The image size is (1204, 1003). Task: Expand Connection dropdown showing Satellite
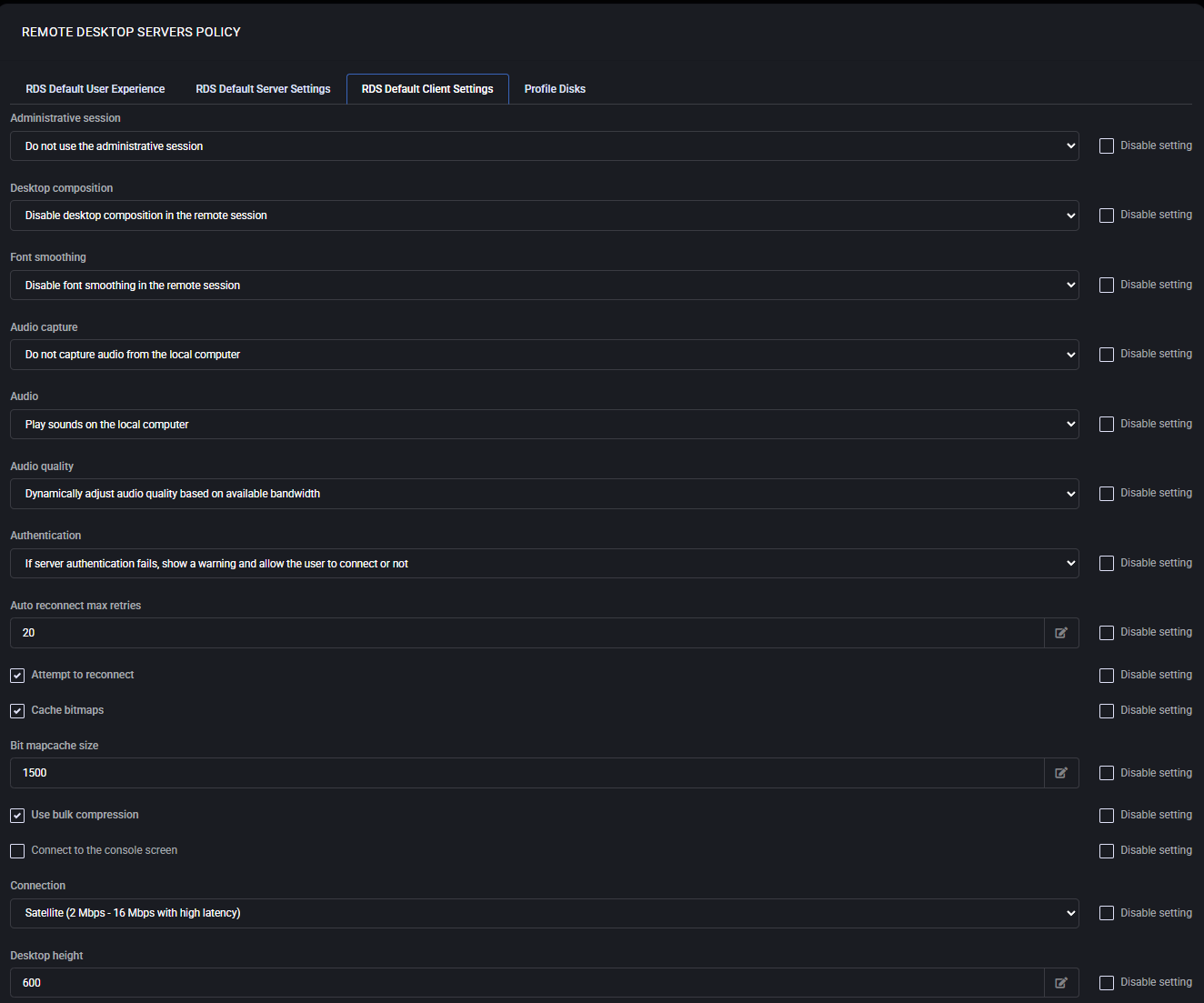545,913
